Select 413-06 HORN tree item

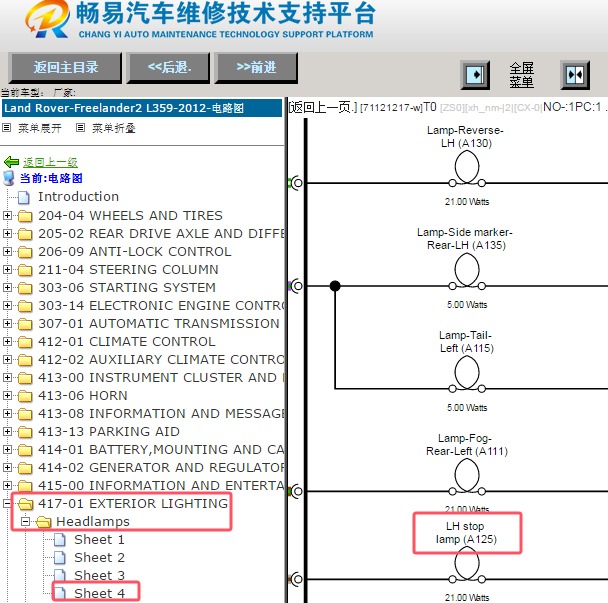tap(83, 396)
